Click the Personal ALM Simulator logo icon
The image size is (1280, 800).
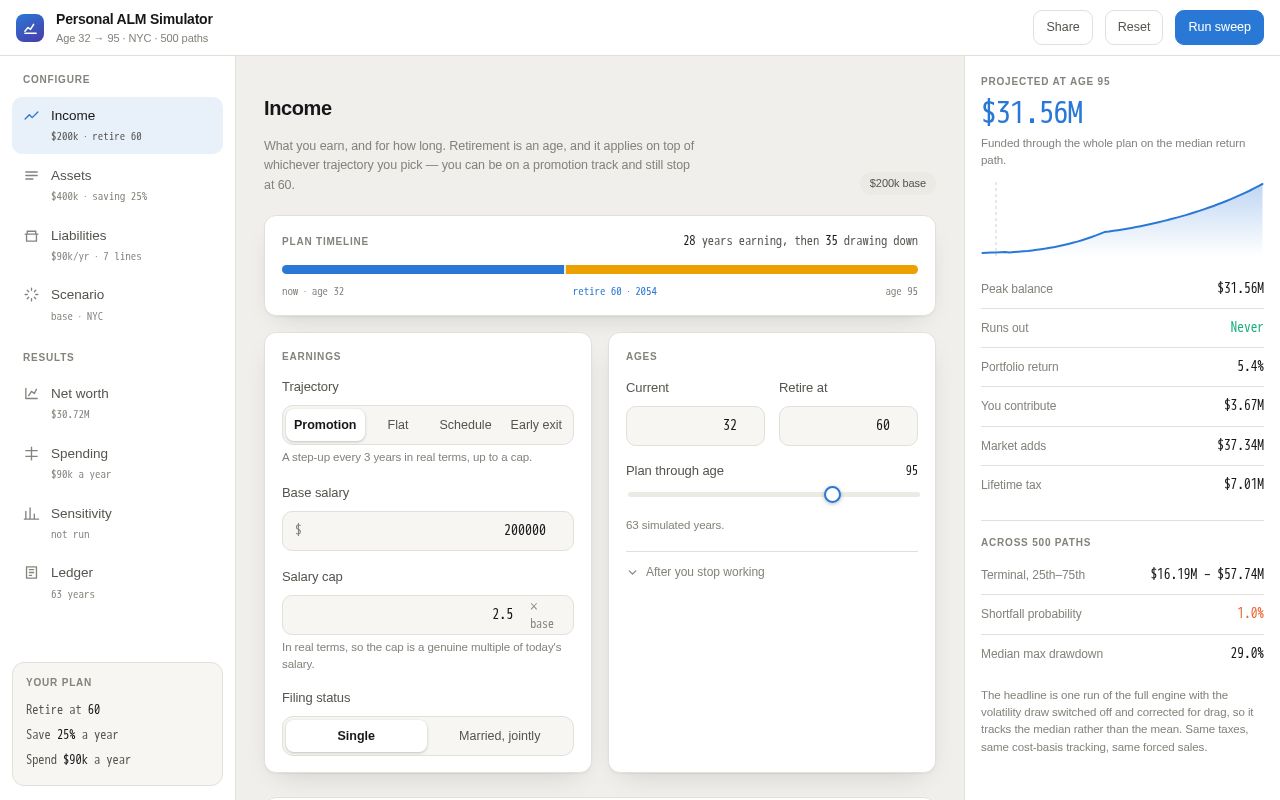coord(30,28)
